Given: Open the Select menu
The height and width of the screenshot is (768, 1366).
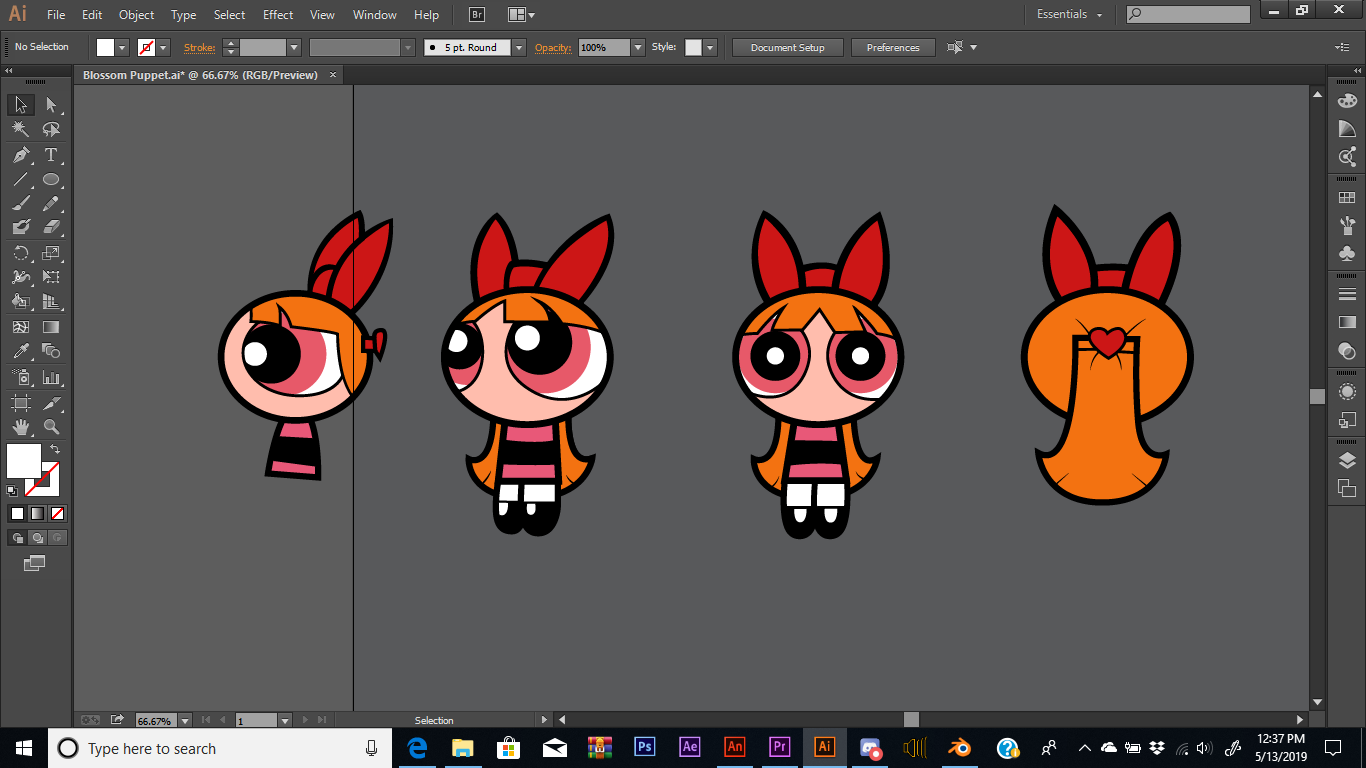Looking at the screenshot, I should click(x=229, y=15).
